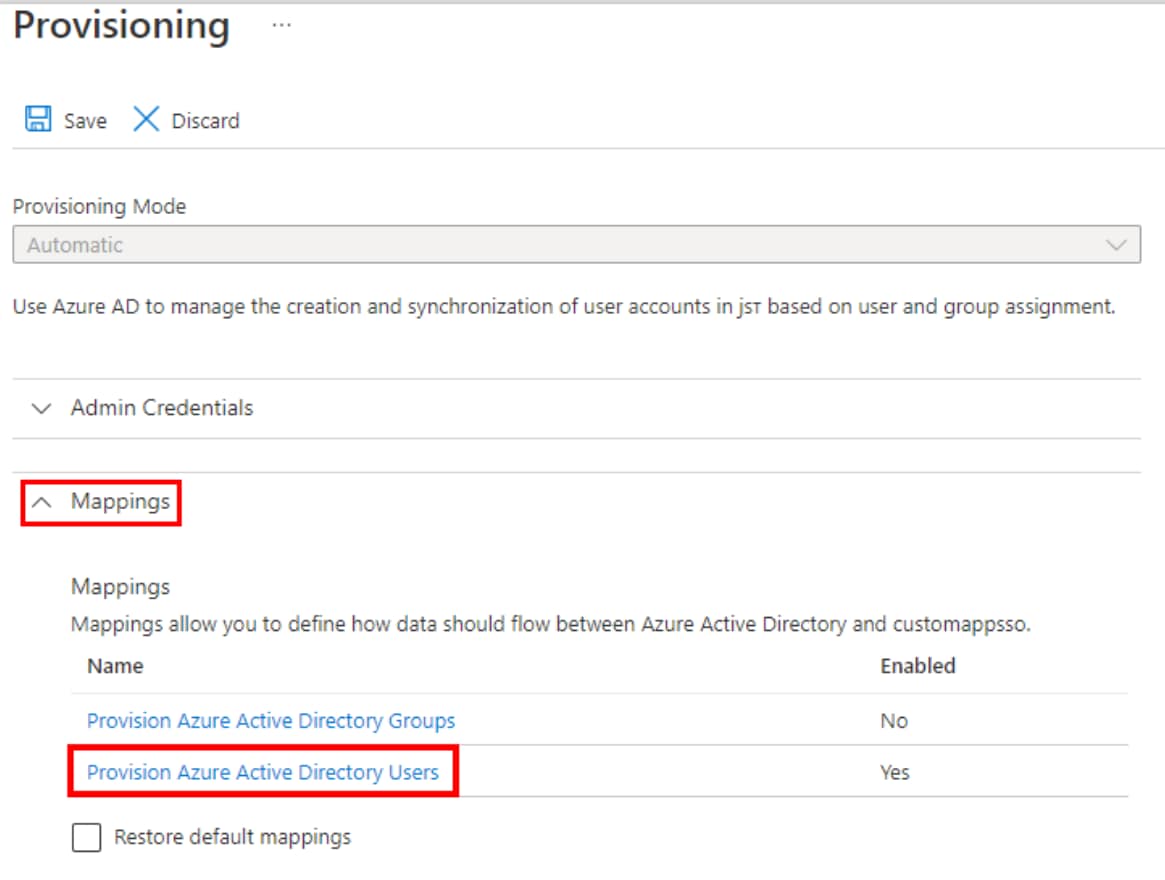Open Provision Azure Active Directory Groups
This screenshot has width=1165, height=880.
pyautogui.click(x=271, y=721)
